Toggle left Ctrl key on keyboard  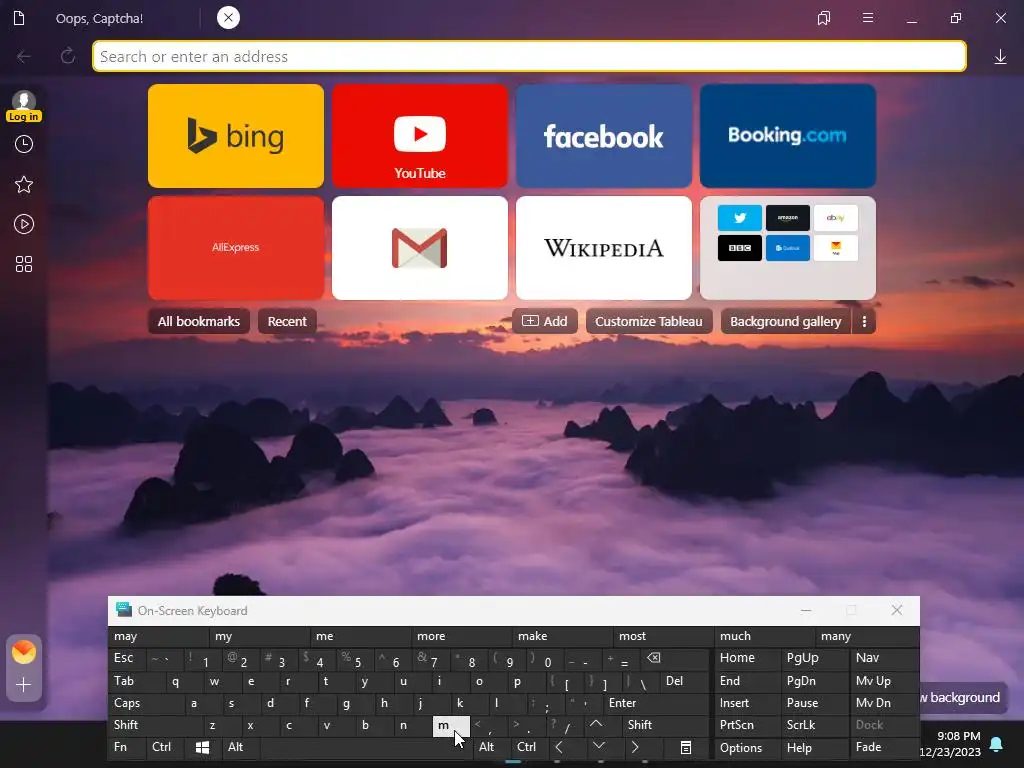[x=165, y=747]
